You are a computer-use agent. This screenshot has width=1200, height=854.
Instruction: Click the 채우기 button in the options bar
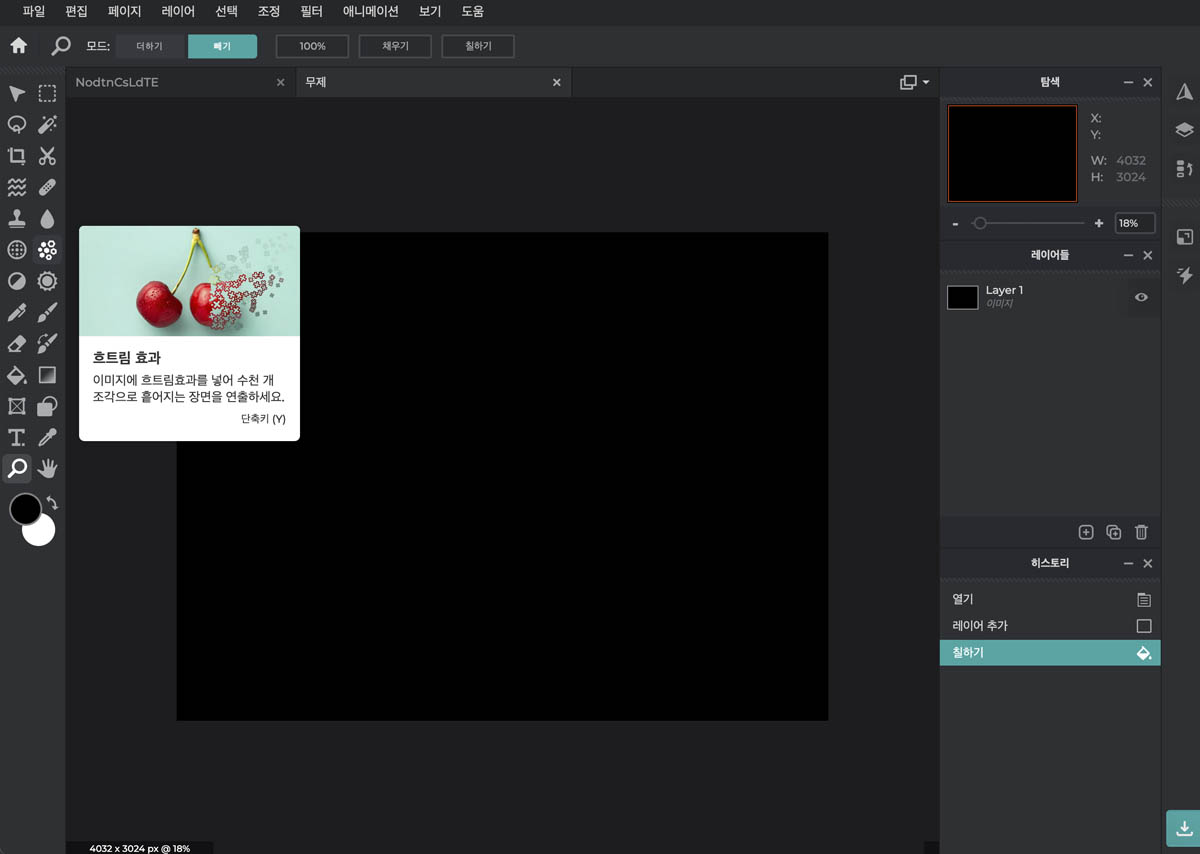point(395,46)
